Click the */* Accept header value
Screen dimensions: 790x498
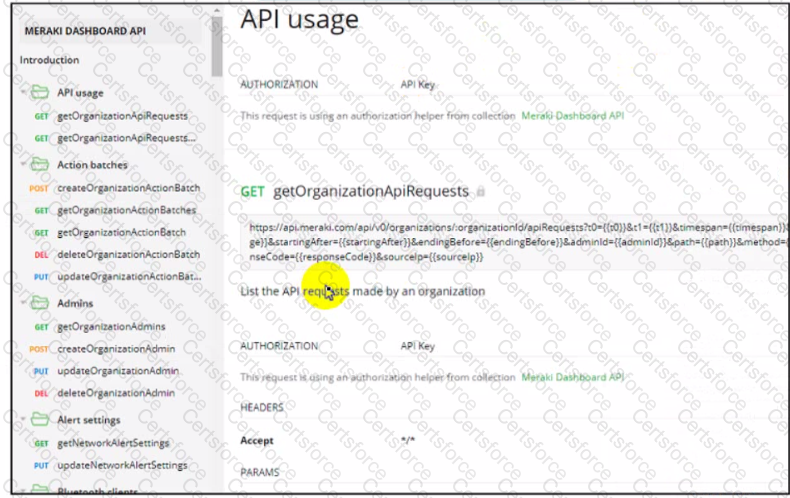pos(408,441)
